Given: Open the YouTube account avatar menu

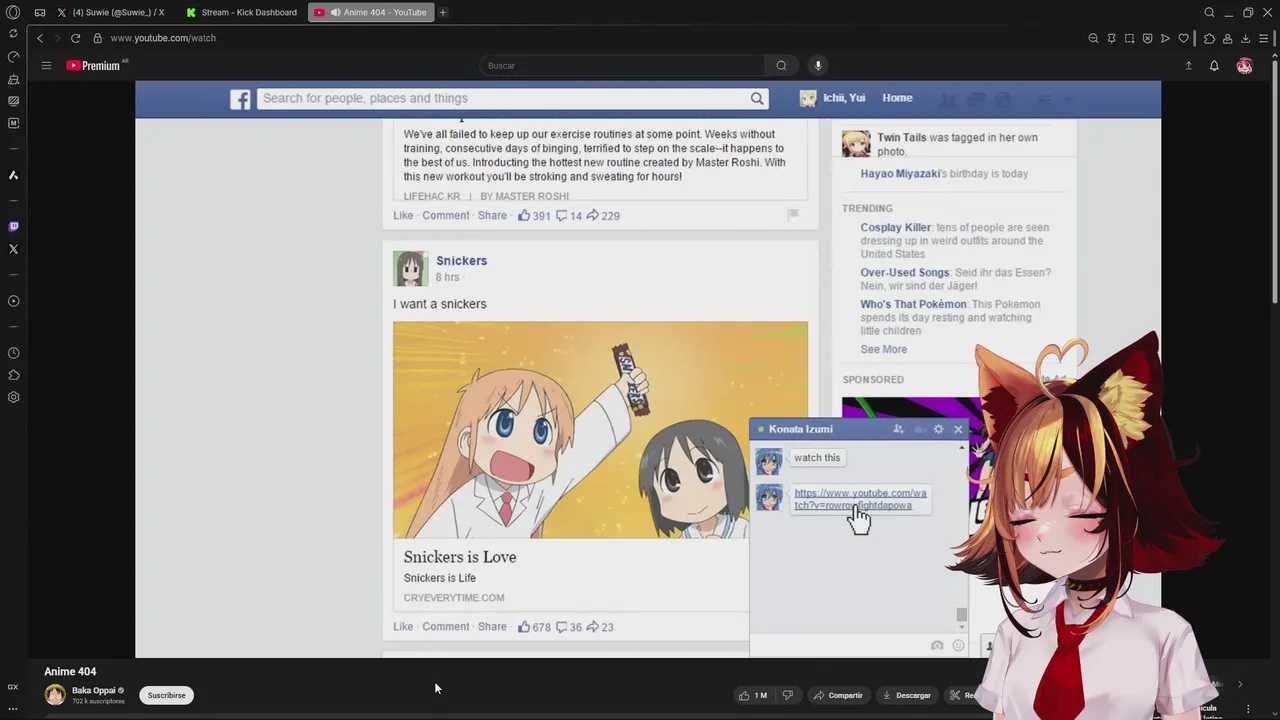Looking at the screenshot, I should [1244, 66].
